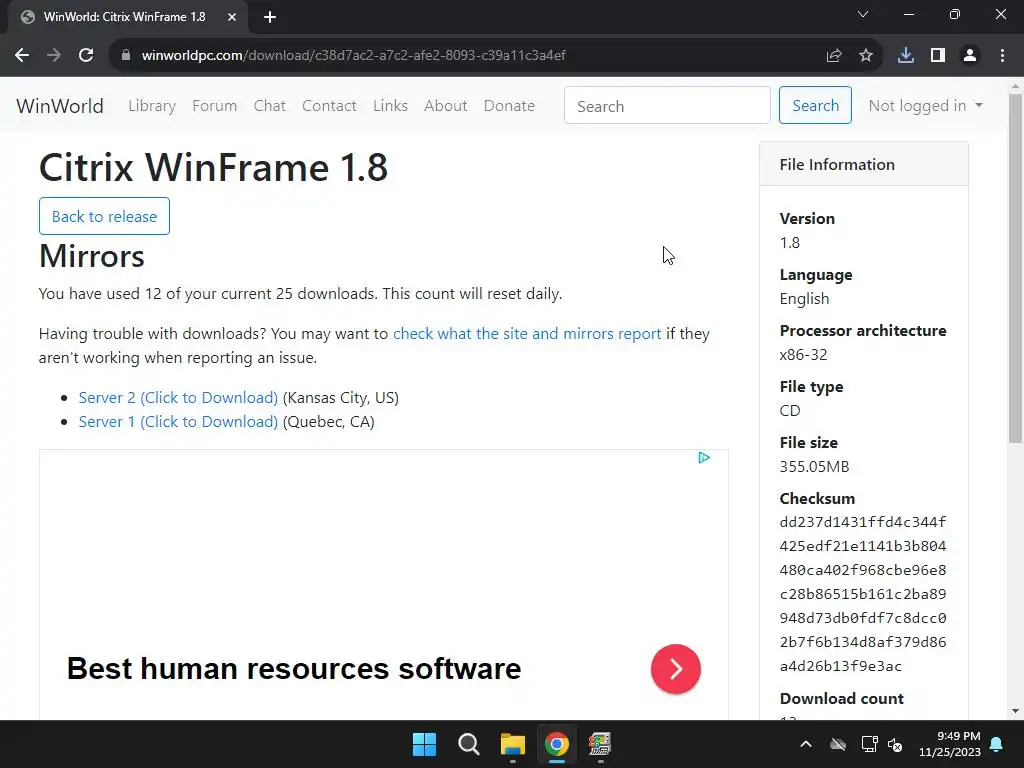This screenshot has width=1024, height=768.
Task: Click the site Search input field
Action: [x=667, y=105]
